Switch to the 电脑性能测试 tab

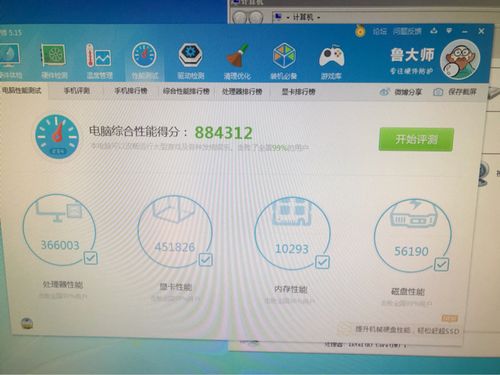coord(22,90)
